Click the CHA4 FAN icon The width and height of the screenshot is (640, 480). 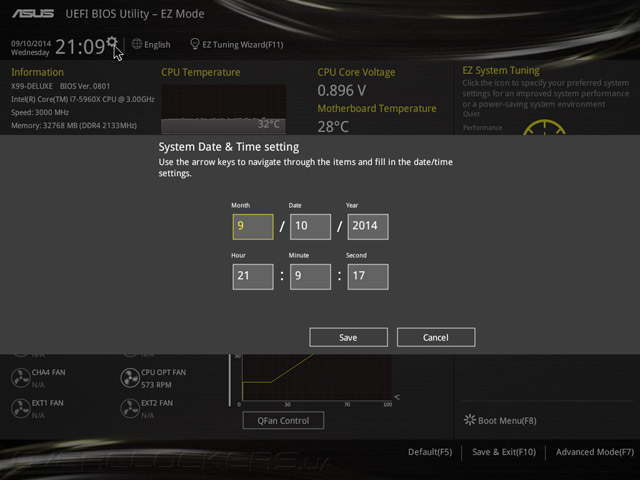pyautogui.click(x=21, y=378)
